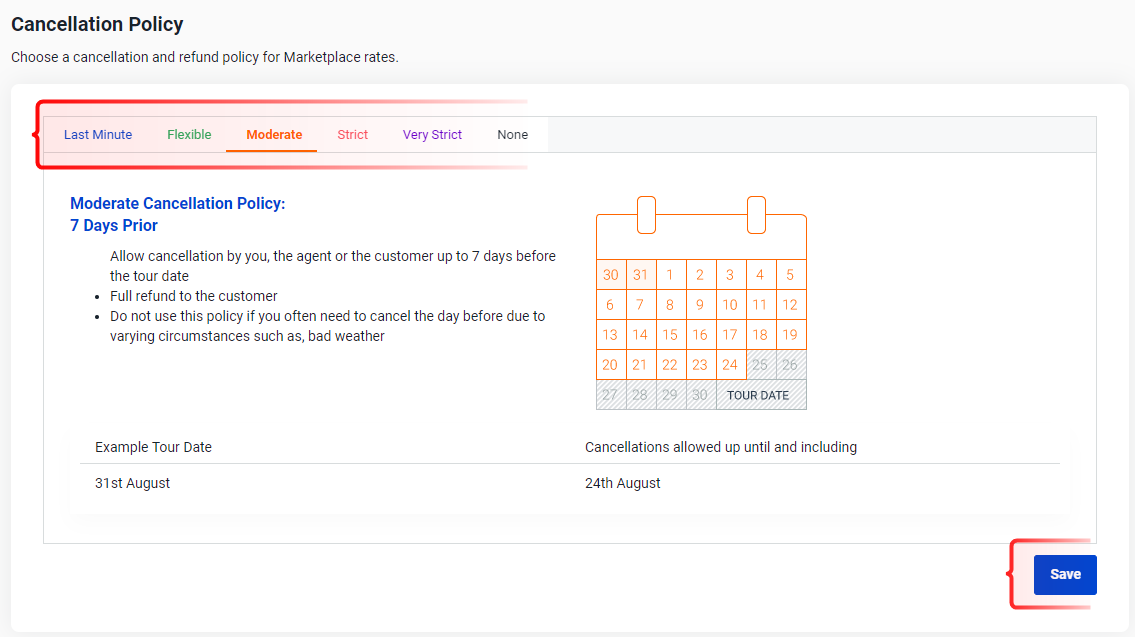
Task: Click the 31st August example tour date
Action: pos(132,483)
